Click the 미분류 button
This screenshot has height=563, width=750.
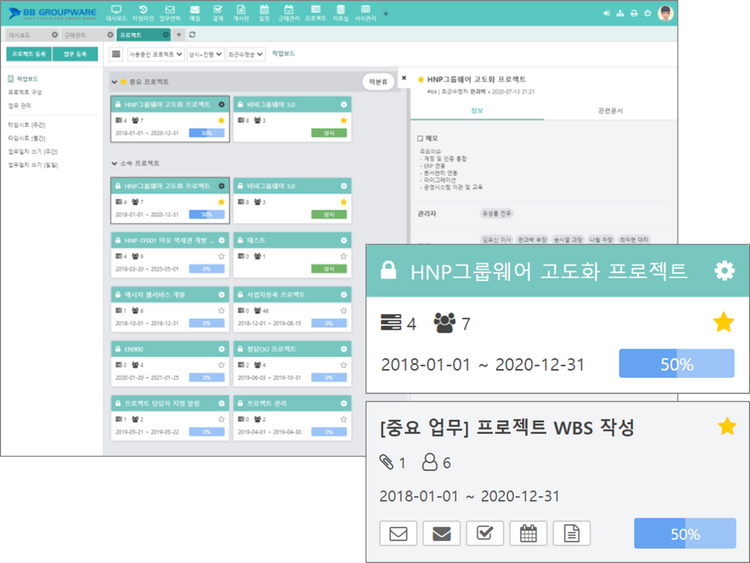pyautogui.click(x=378, y=82)
